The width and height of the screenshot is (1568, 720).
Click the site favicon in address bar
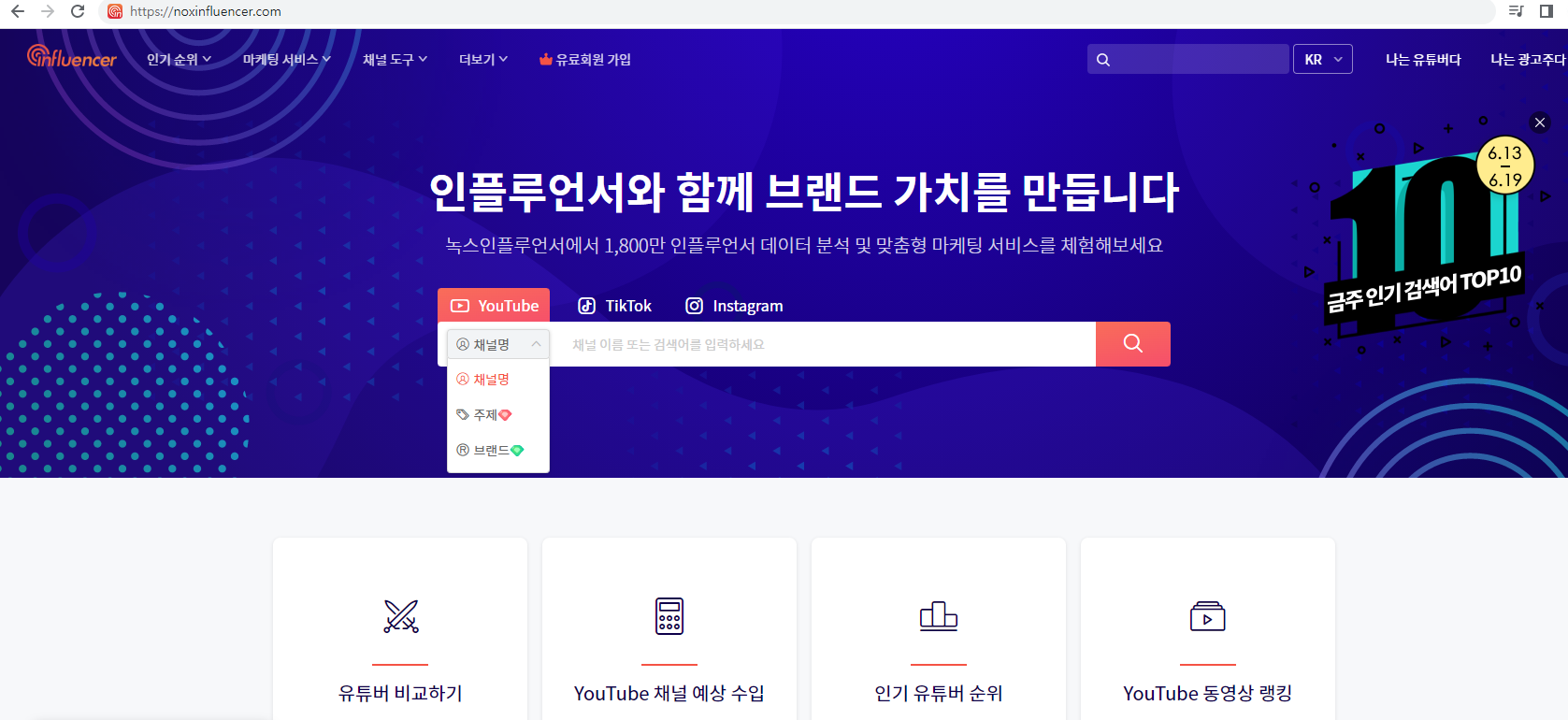click(115, 11)
